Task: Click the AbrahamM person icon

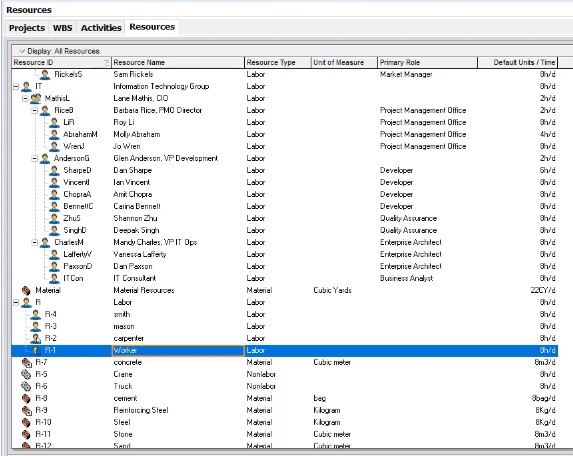Action: pos(54,134)
